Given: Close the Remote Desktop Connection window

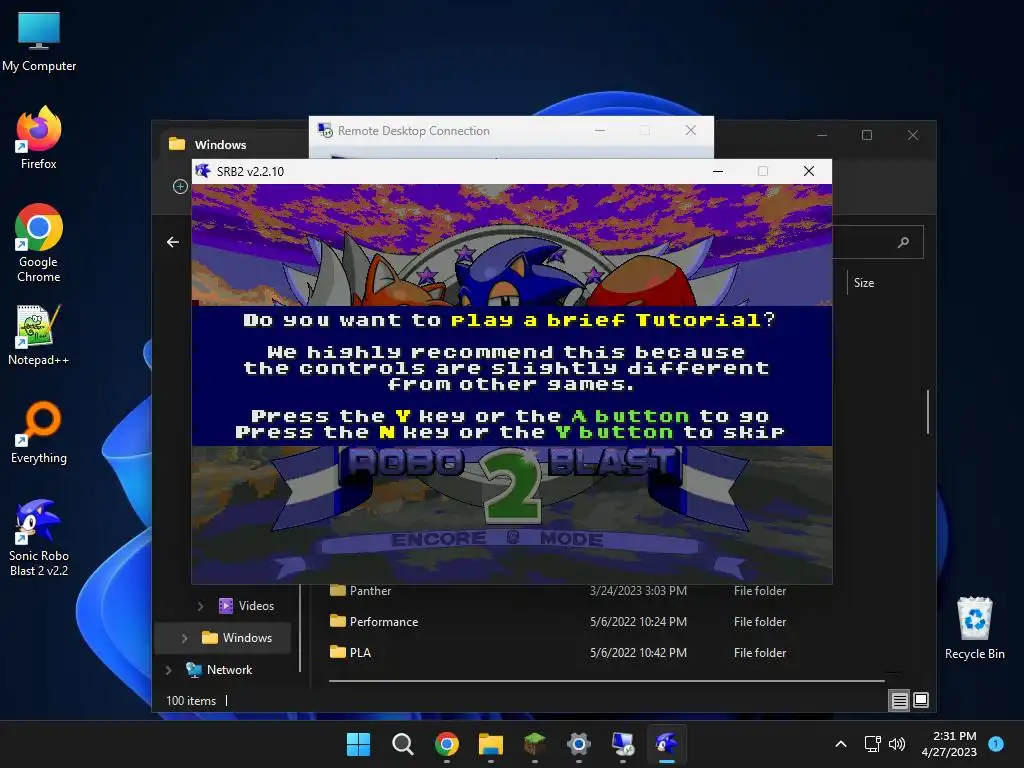Looking at the screenshot, I should click(x=690, y=131).
